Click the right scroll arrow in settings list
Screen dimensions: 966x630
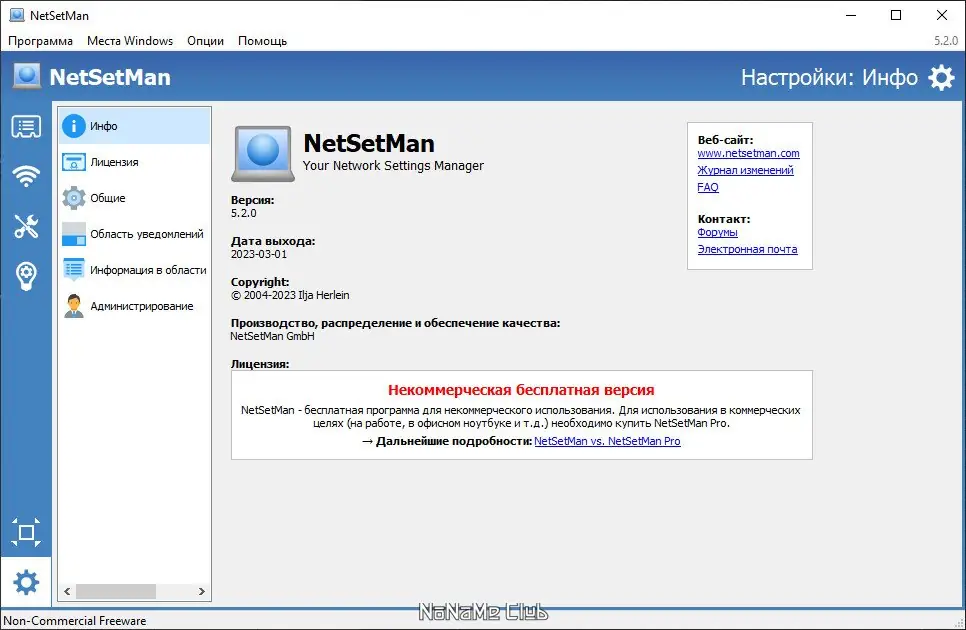click(201, 591)
